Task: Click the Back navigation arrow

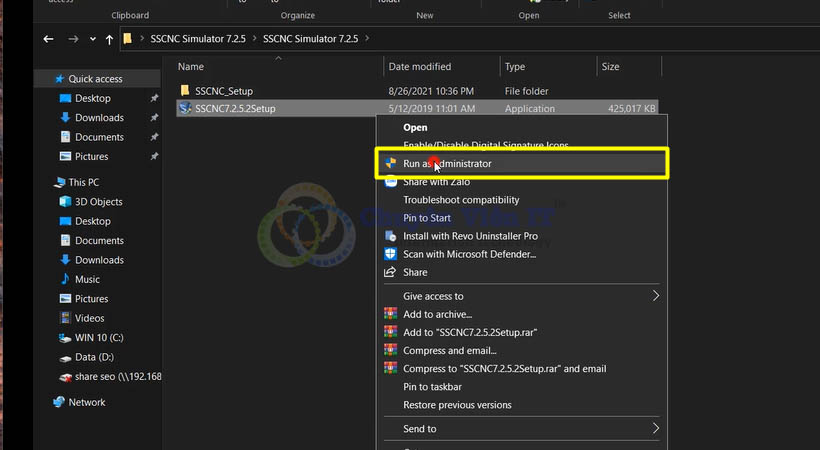Action: pyautogui.click(x=48, y=39)
